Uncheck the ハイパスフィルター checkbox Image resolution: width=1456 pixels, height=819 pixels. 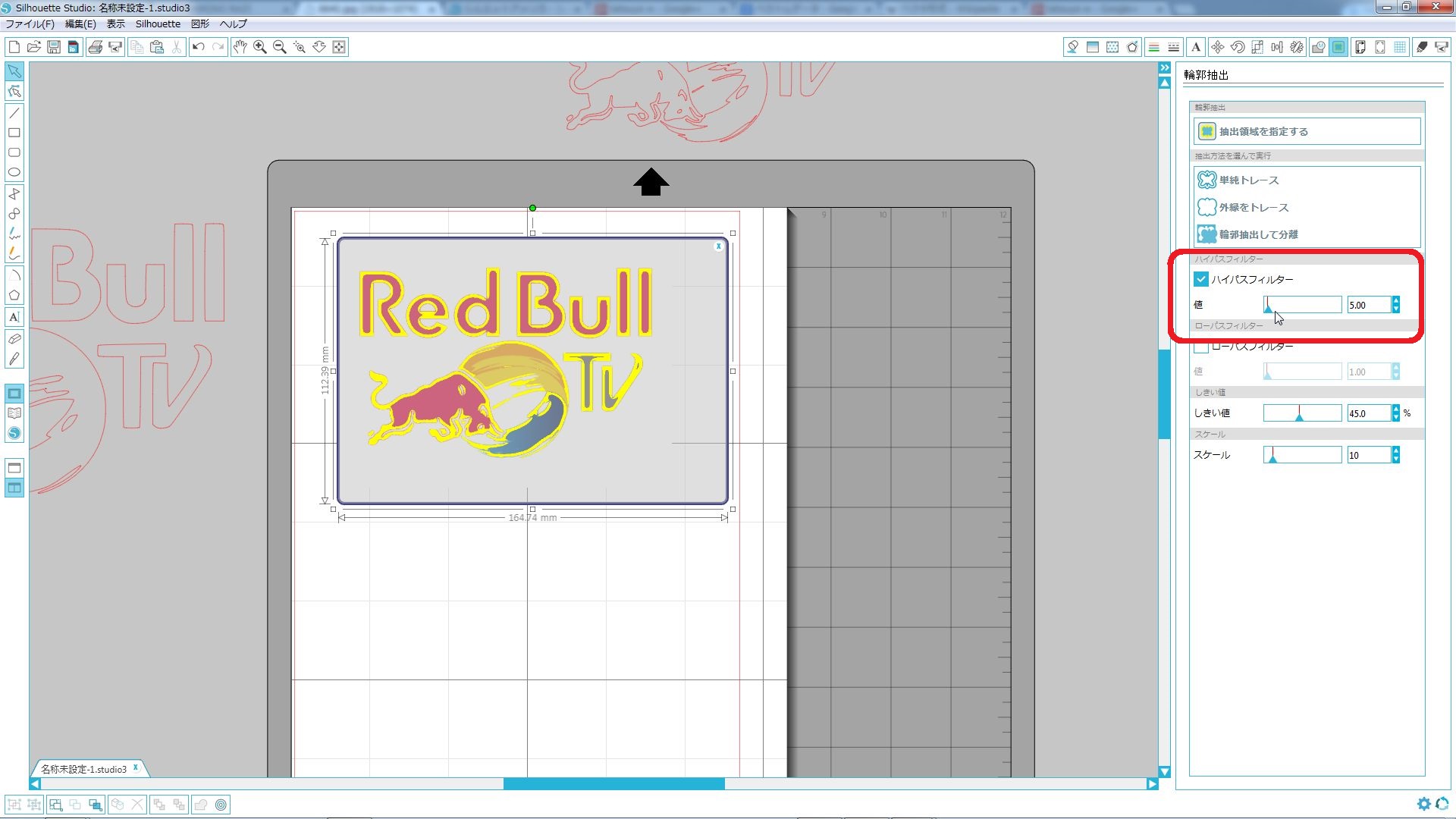click(1201, 279)
